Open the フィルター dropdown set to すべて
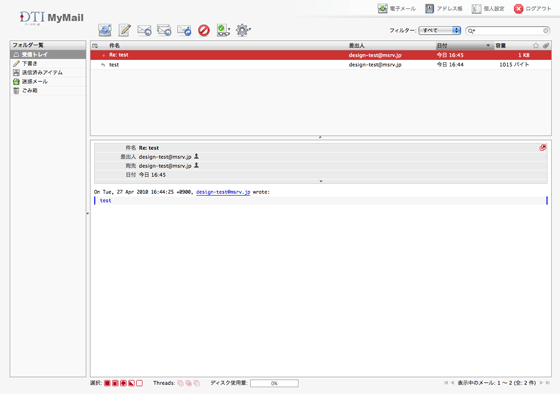Image resolution: width=560 pixels, height=394 pixels. [440, 30]
